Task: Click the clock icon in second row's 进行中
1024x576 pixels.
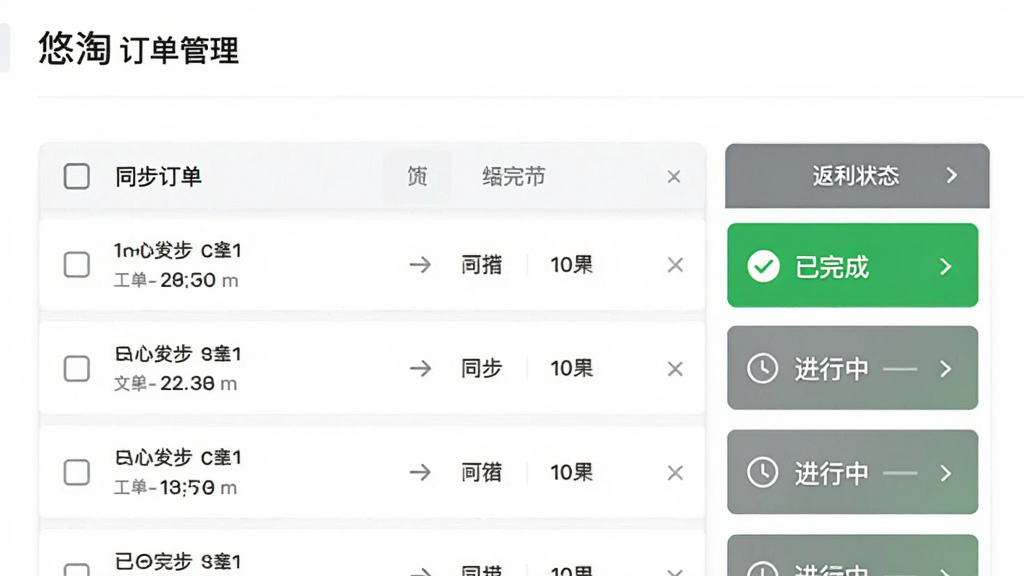Action: click(x=763, y=368)
